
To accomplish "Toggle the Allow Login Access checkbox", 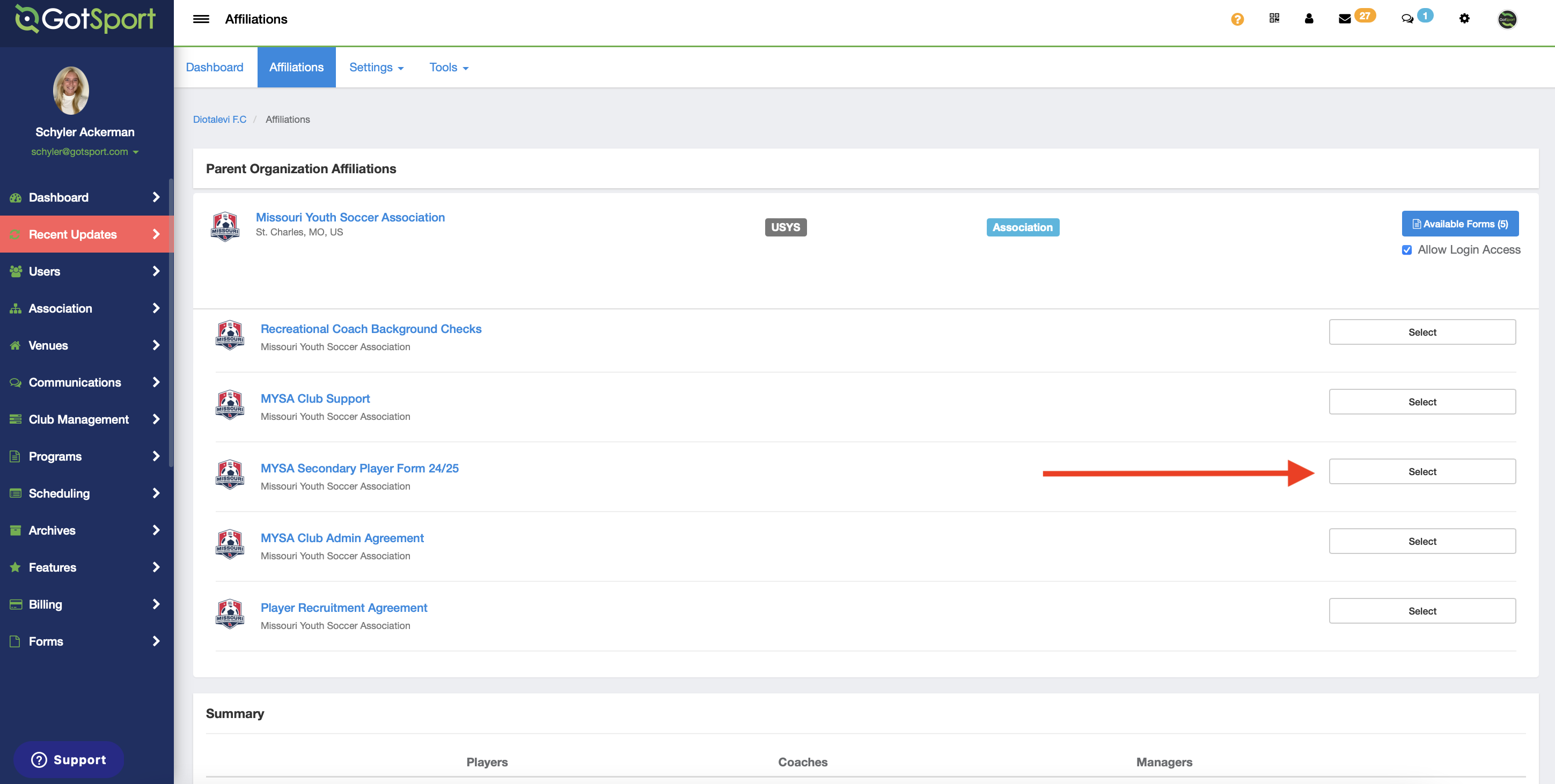I will click(x=1406, y=250).
